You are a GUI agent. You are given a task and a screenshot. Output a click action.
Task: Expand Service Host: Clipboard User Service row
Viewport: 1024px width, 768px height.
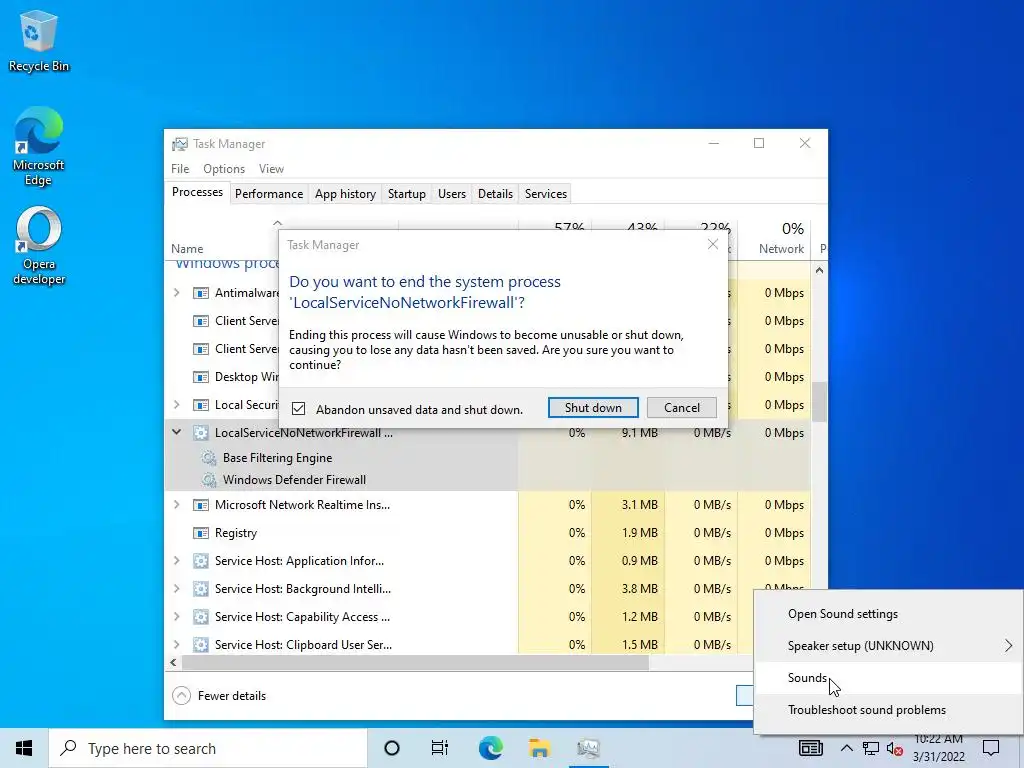pyautogui.click(x=176, y=645)
